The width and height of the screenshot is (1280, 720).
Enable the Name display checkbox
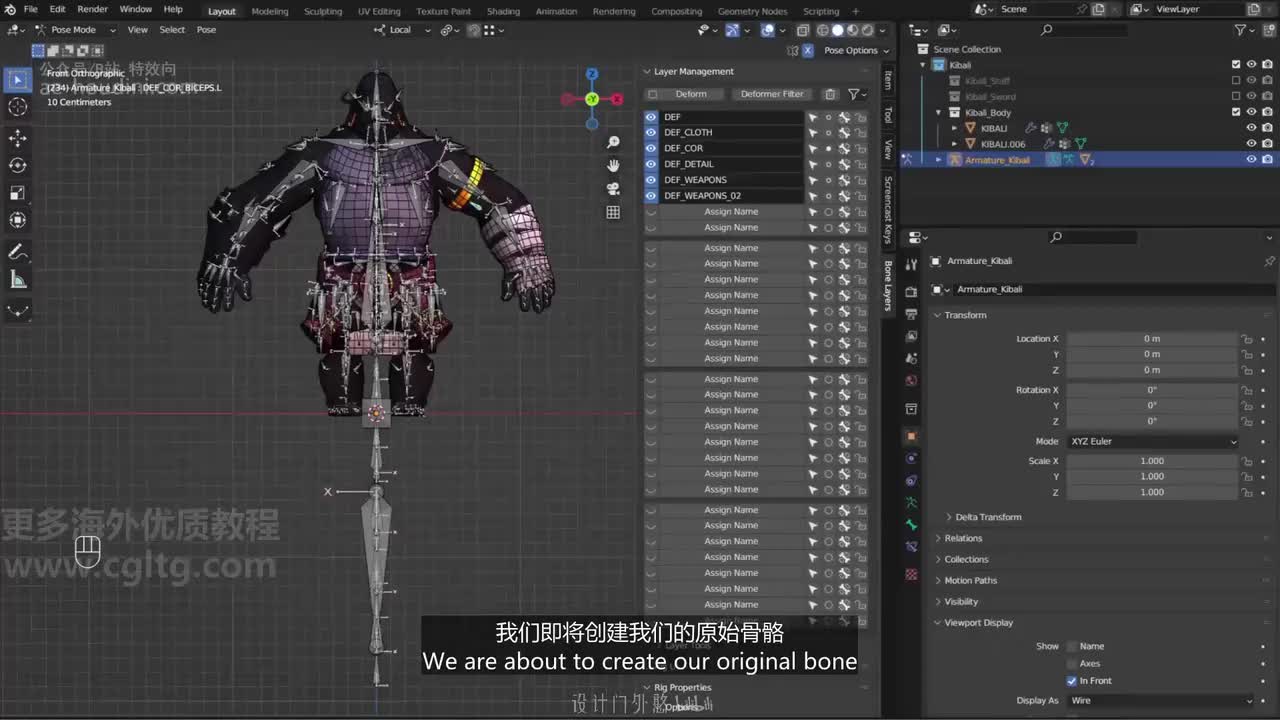[x=1072, y=646]
